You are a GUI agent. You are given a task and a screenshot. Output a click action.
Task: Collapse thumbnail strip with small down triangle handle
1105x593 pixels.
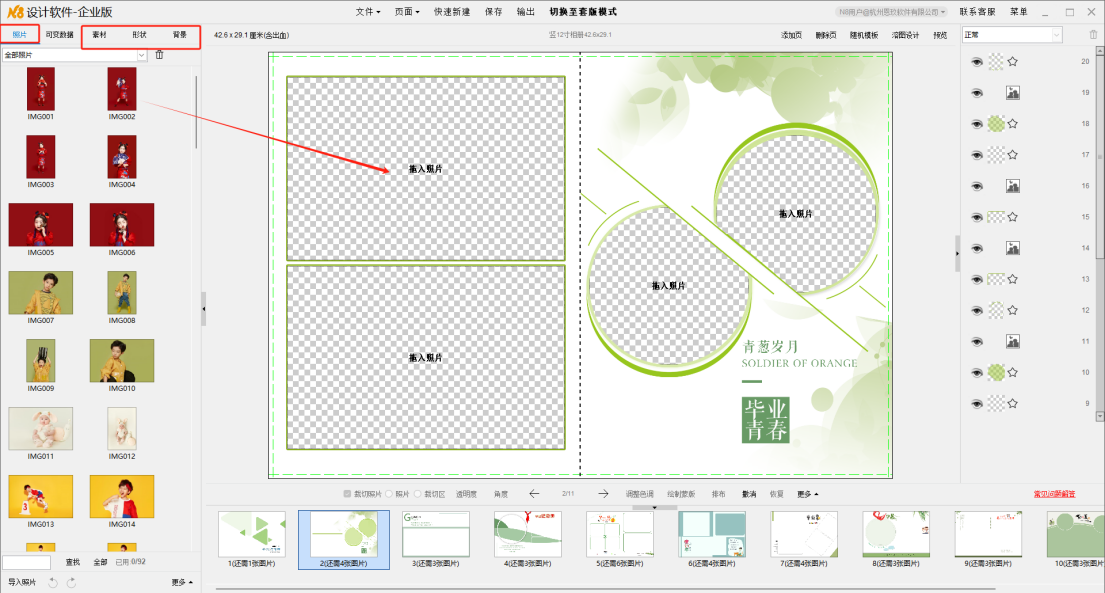[x=654, y=507]
